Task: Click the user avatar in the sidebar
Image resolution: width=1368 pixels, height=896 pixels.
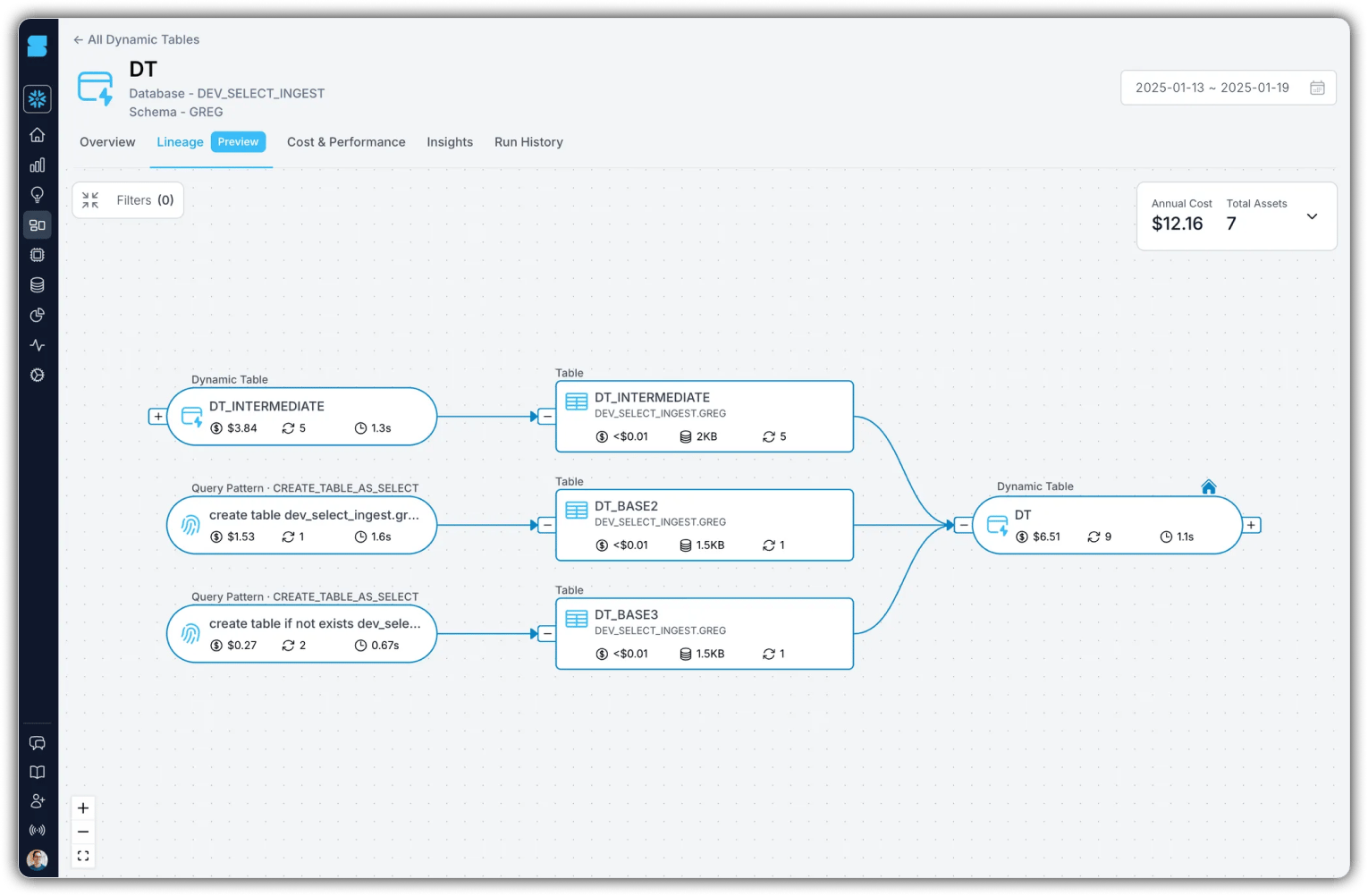Action: tap(38, 859)
